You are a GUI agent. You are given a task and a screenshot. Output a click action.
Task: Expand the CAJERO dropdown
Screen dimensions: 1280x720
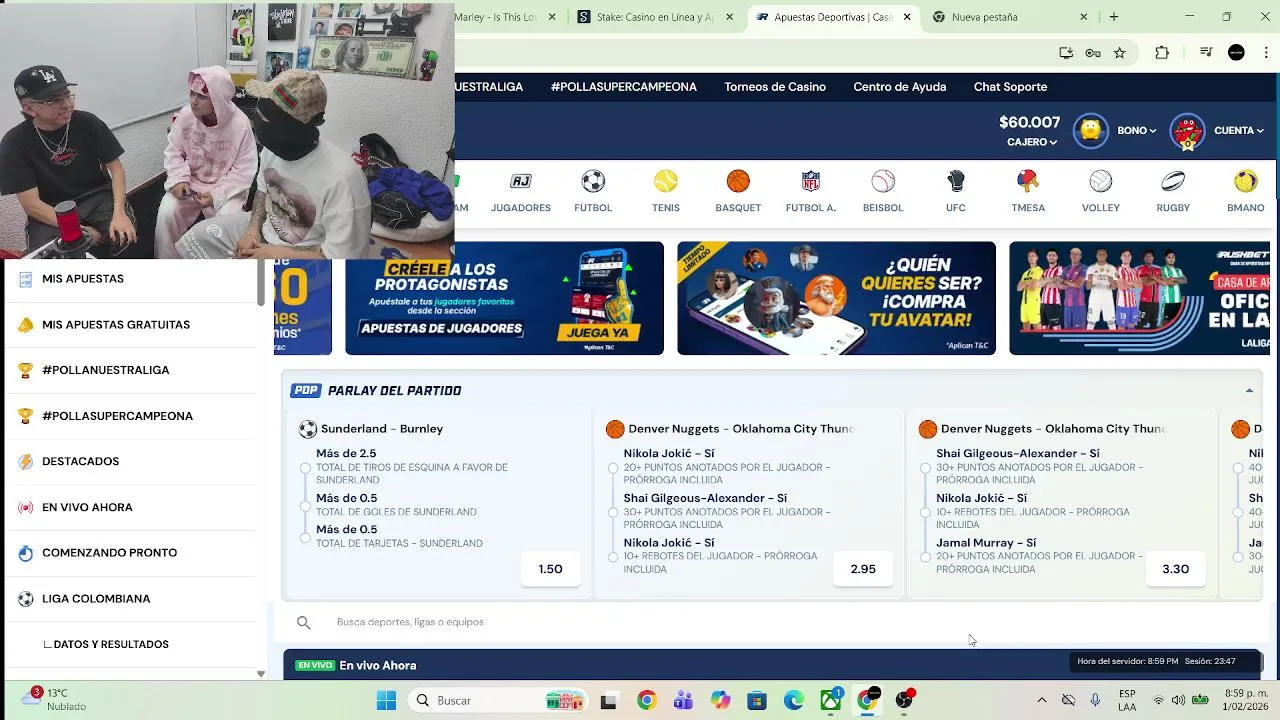pos(1032,142)
